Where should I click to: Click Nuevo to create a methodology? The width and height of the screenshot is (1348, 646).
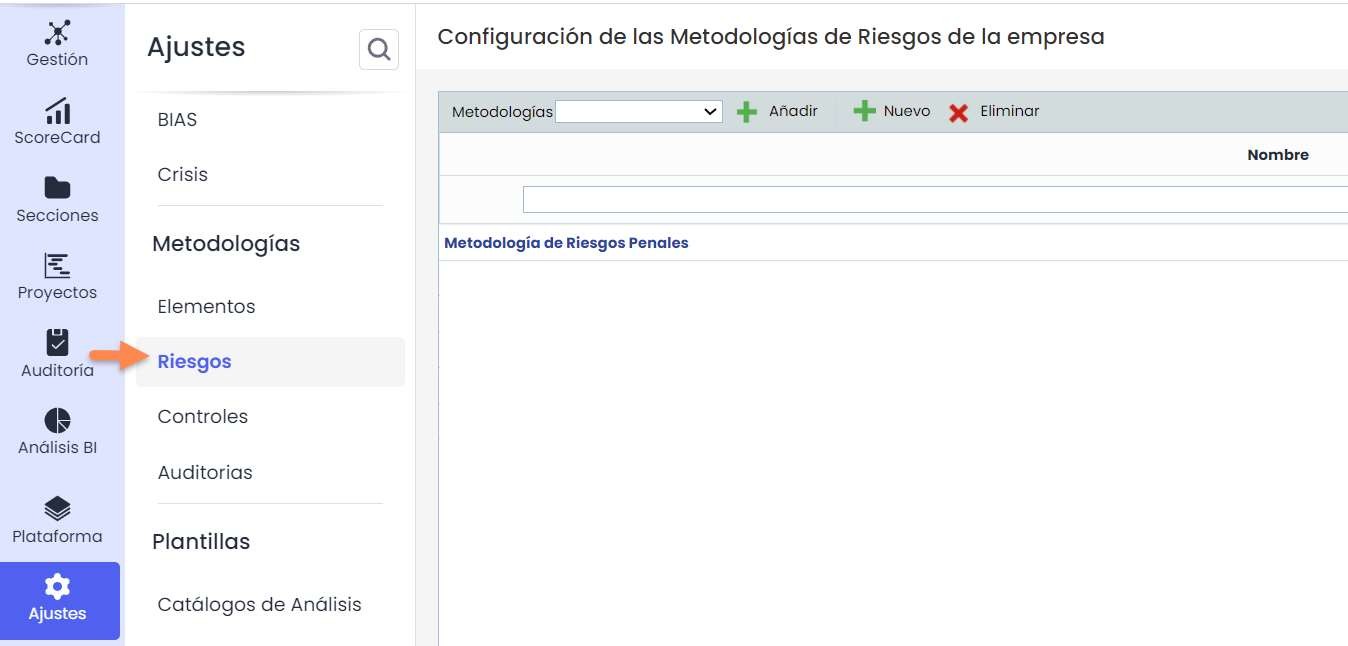[x=892, y=112]
